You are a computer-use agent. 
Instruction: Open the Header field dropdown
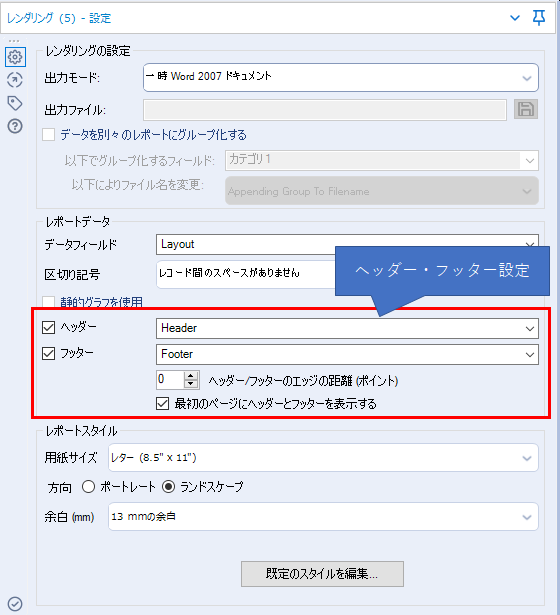(347, 328)
